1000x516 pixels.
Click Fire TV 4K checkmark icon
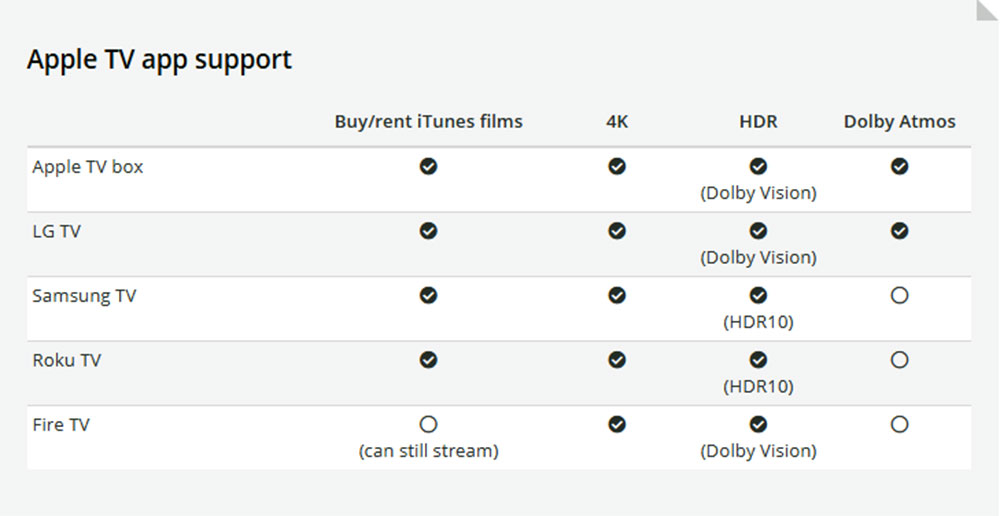[617, 424]
